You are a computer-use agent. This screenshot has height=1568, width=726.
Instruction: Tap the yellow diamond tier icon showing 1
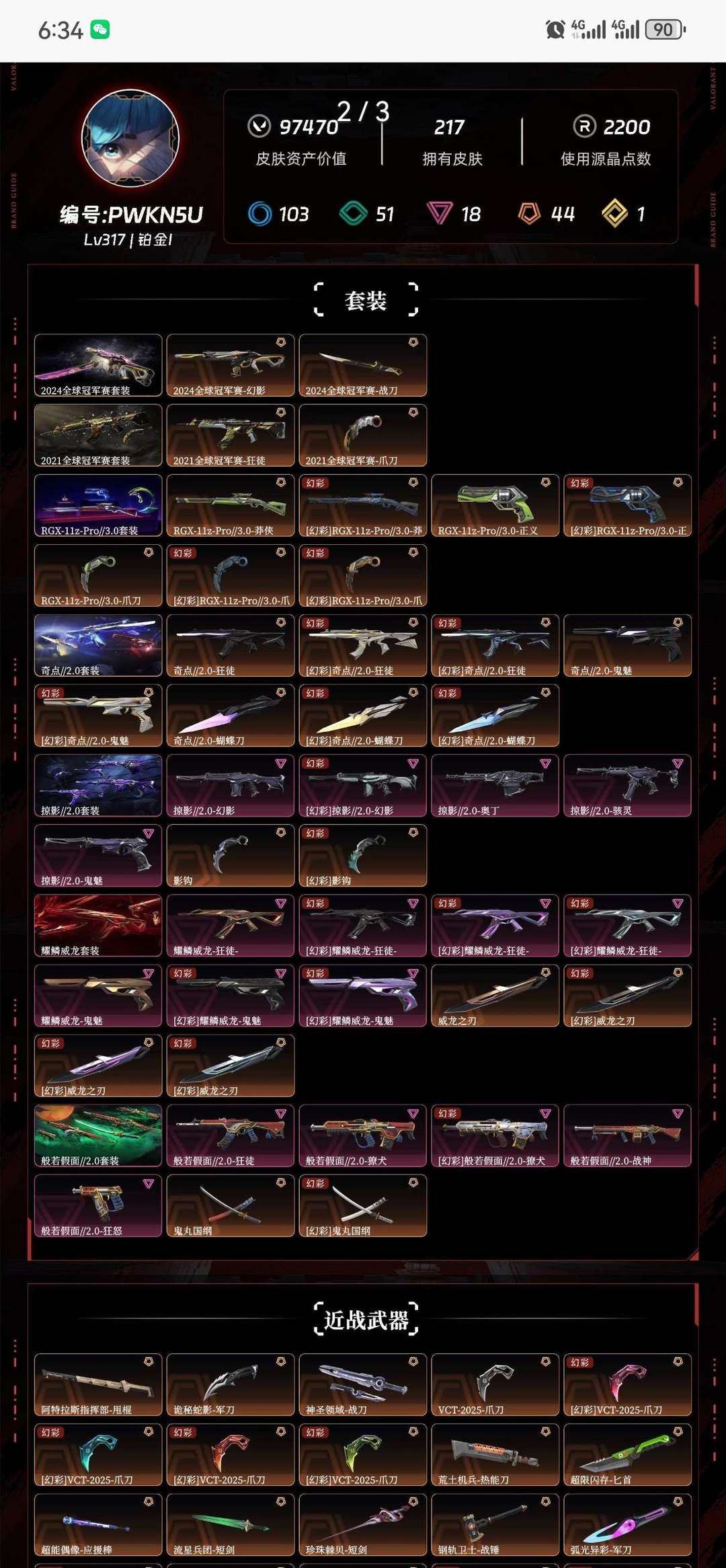[614, 214]
